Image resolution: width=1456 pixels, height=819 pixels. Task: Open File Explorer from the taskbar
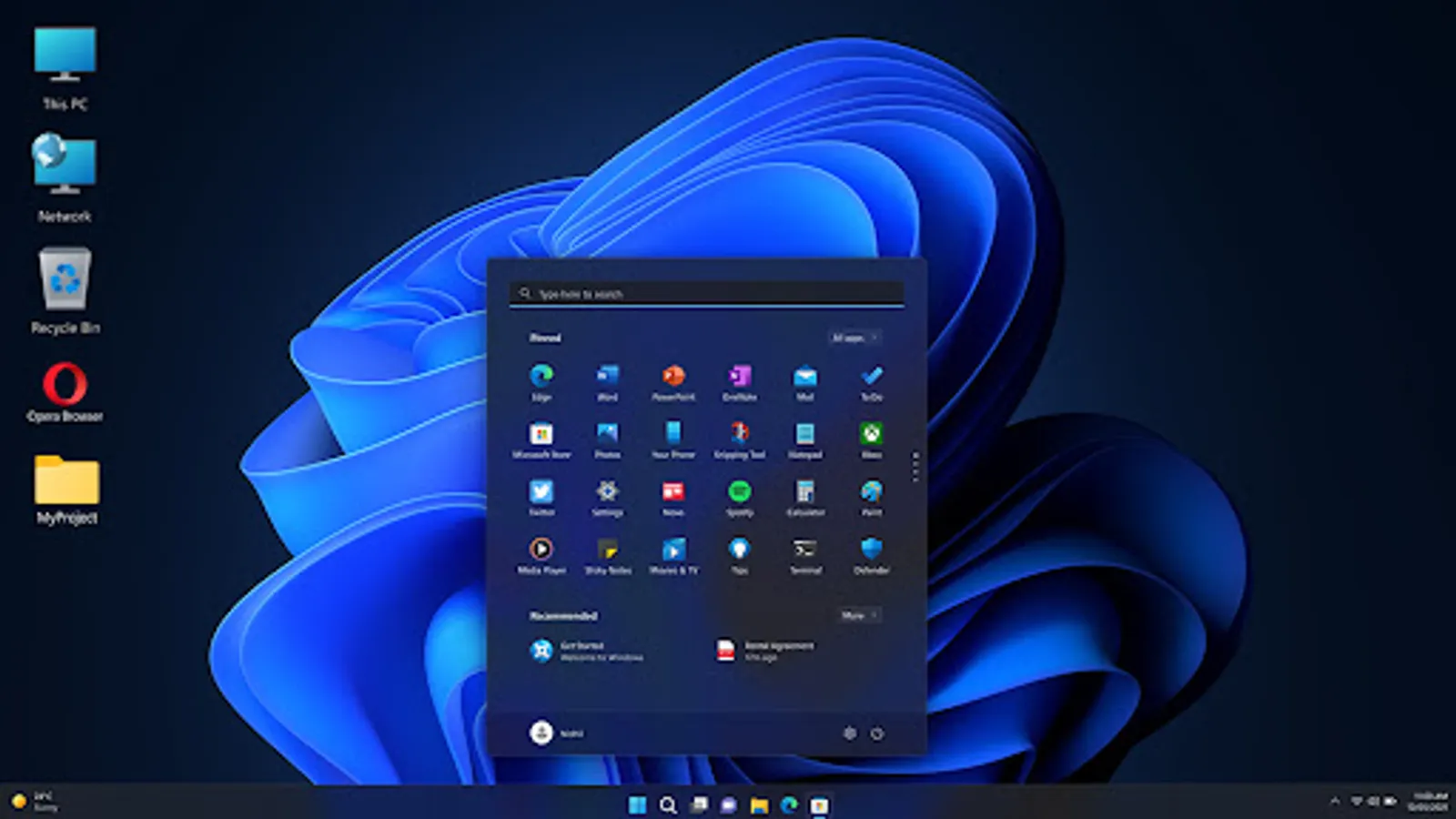[760, 805]
